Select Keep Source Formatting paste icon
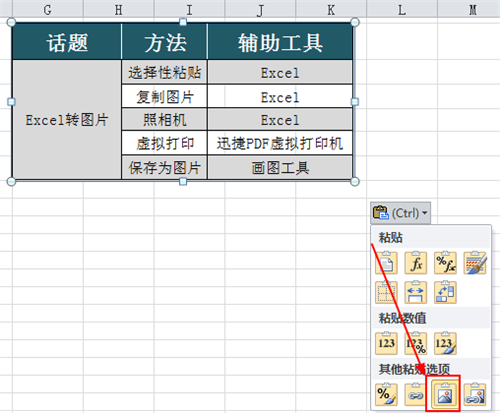The height and width of the screenshot is (413, 500). tap(475, 263)
